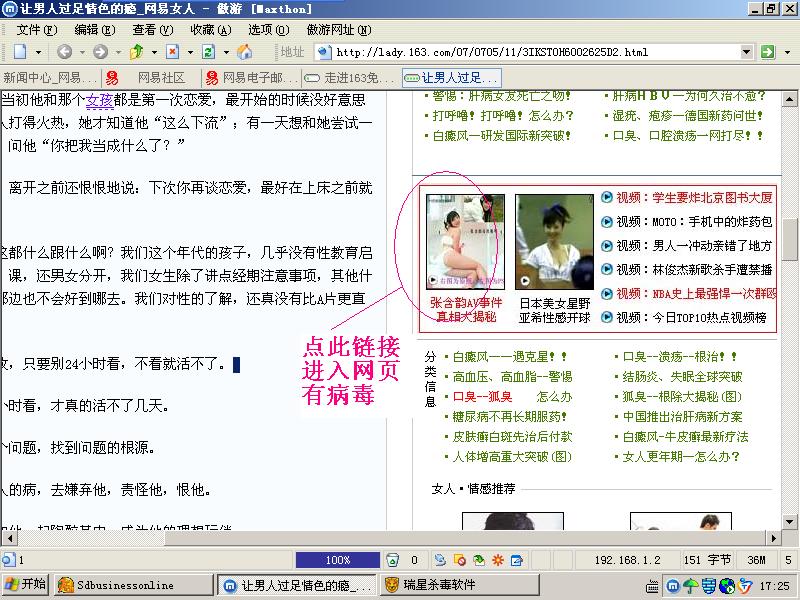Click the blocked popup icon in status bar
Viewport: 800px width, 600px height.
pos(459,560)
